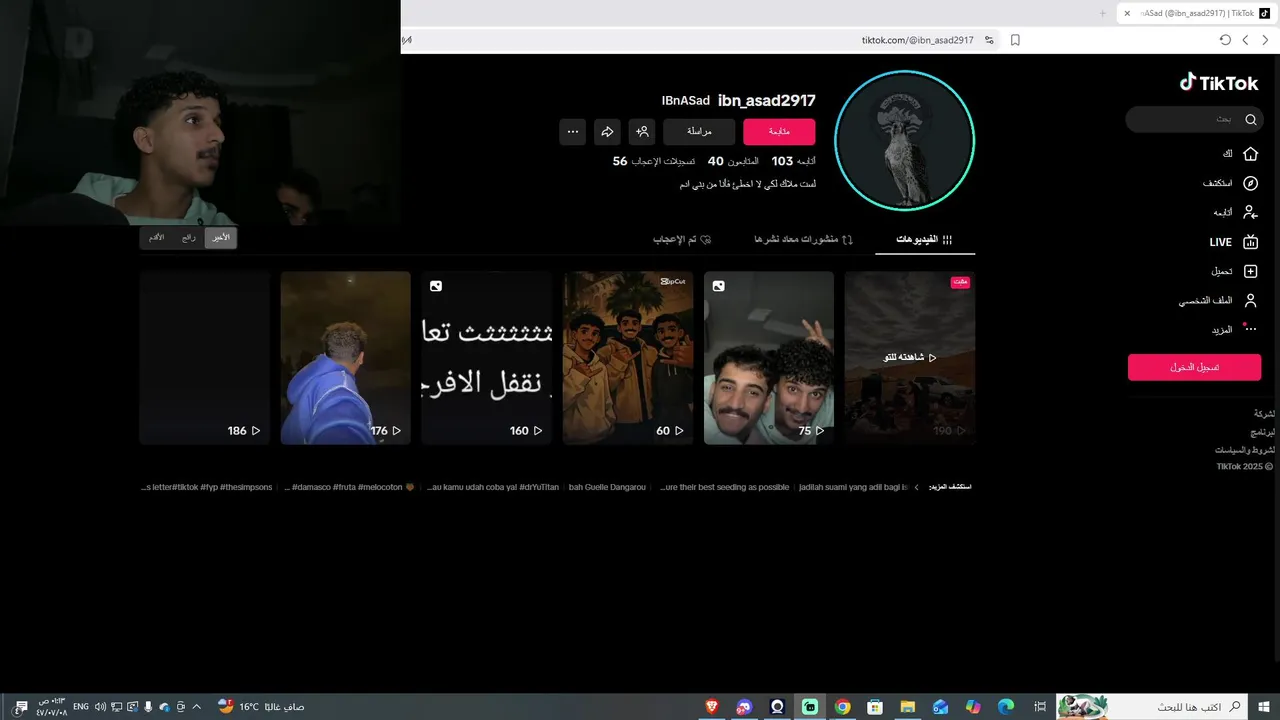1280x720 pixels.
Task: Open the profile avatar picture
Action: (x=904, y=141)
